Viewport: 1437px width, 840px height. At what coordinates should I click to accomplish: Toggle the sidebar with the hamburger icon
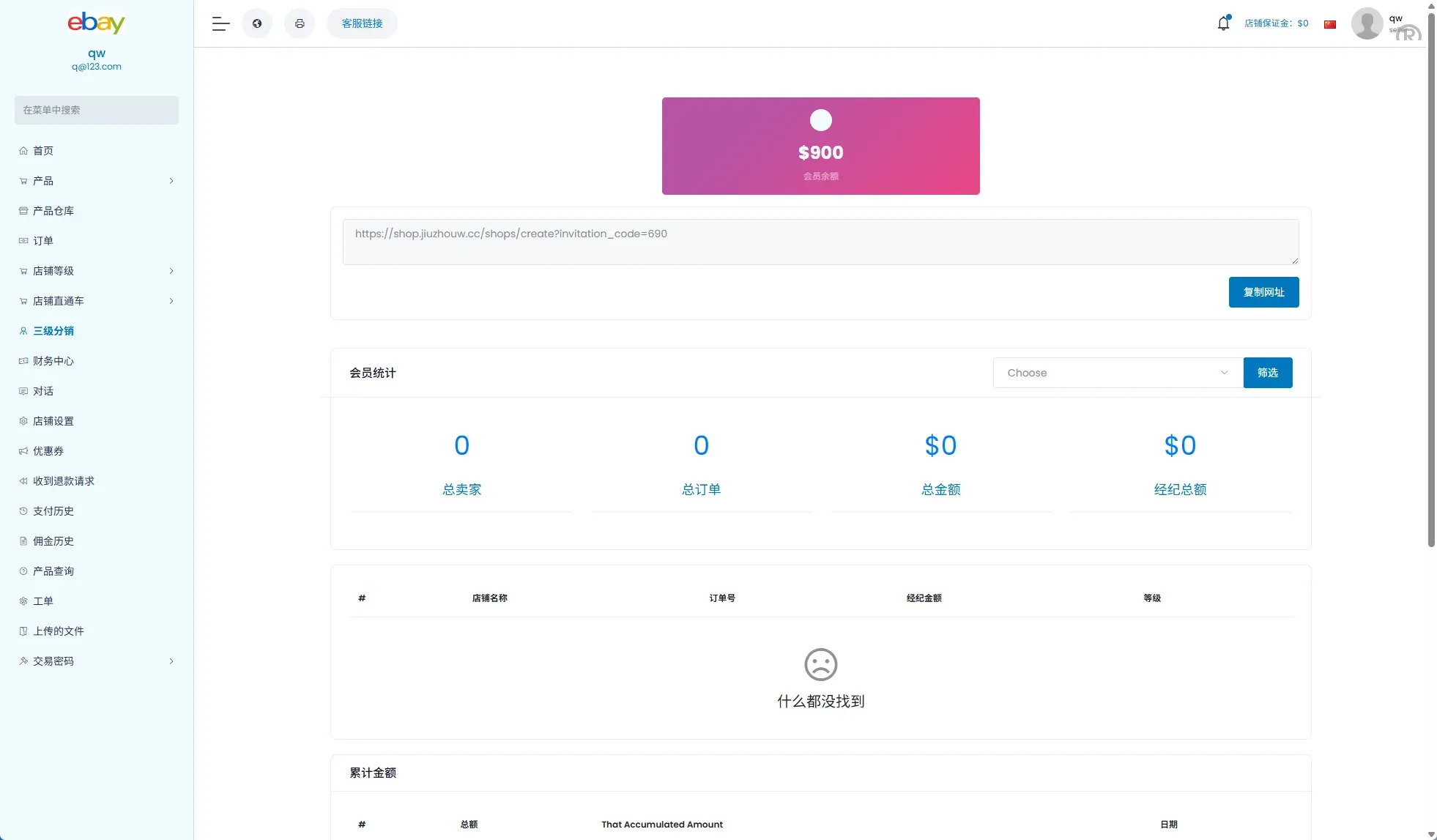(x=220, y=23)
